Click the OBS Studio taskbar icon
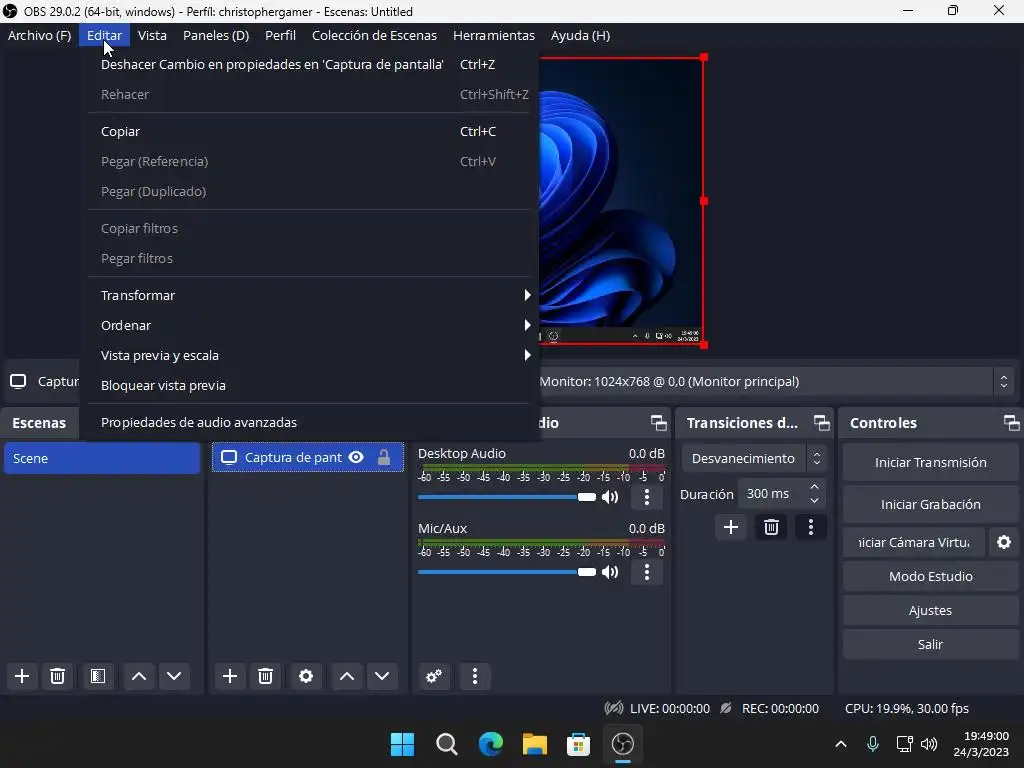 pos(622,744)
